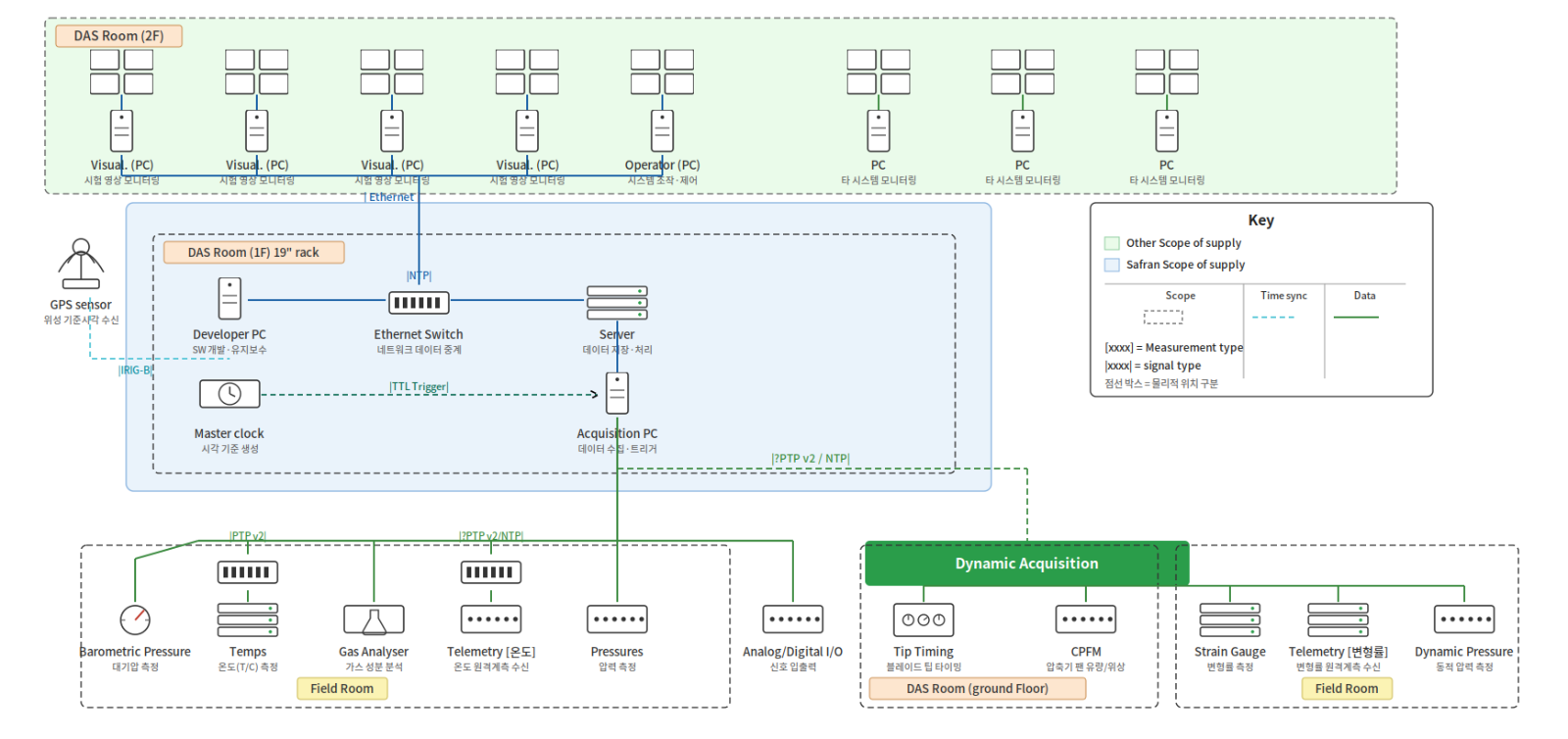
Task: Select the Temps server stack icon
Action: pos(247,620)
